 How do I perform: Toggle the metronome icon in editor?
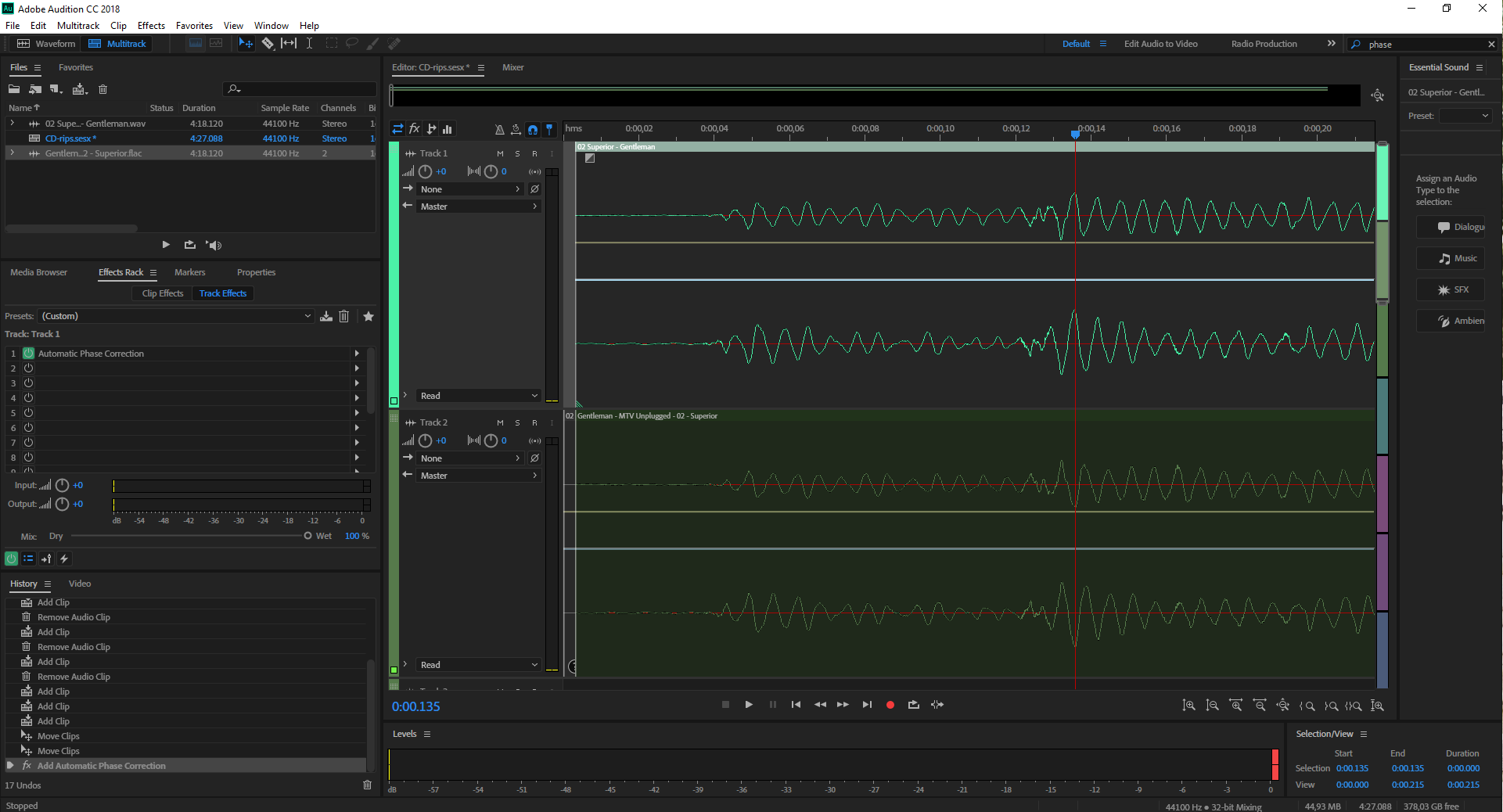pos(499,129)
